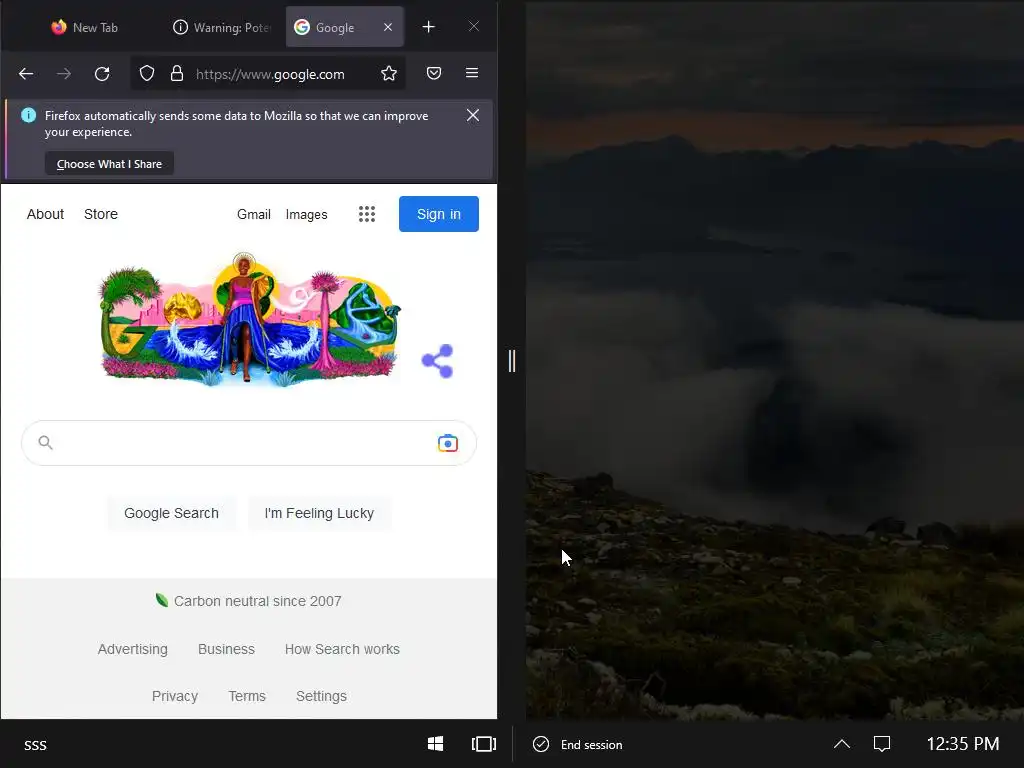Click the info icon in the notification bar
1024x768 pixels.
(x=29, y=116)
